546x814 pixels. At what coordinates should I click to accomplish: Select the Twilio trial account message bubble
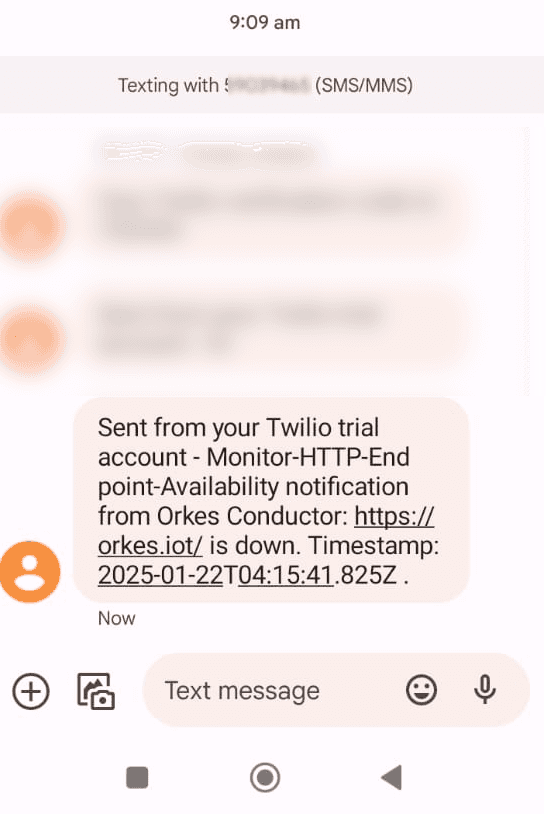[x=271, y=500]
